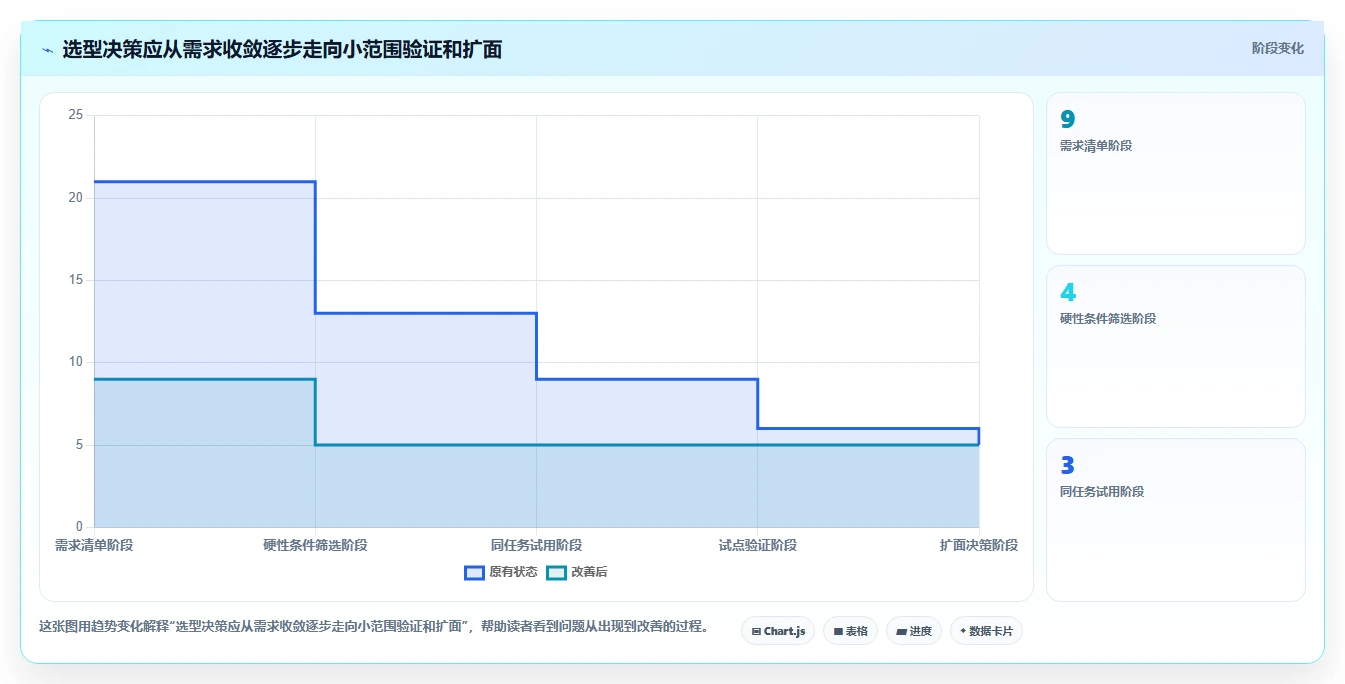The height and width of the screenshot is (684, 1345).
Task: Click the teal 改善后 legend swatch
Action: tap(556, 572)
